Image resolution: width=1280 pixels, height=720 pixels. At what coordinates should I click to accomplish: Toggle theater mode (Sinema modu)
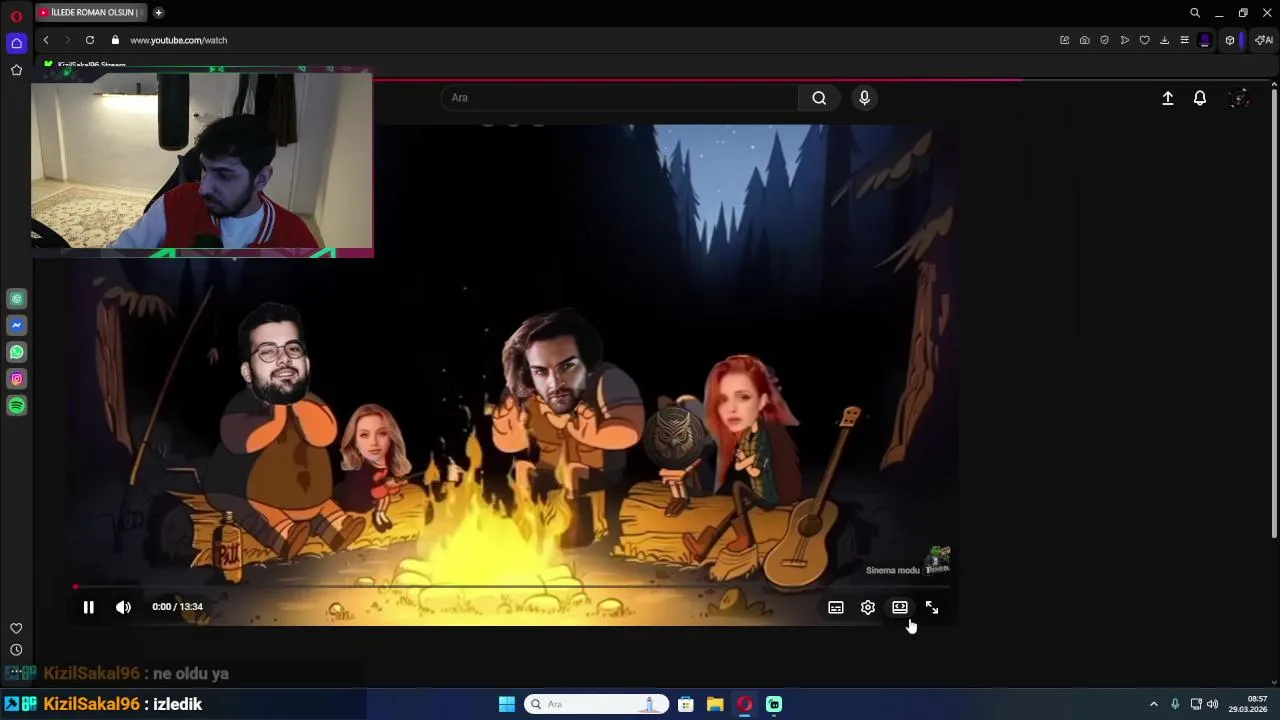[900, 607]
